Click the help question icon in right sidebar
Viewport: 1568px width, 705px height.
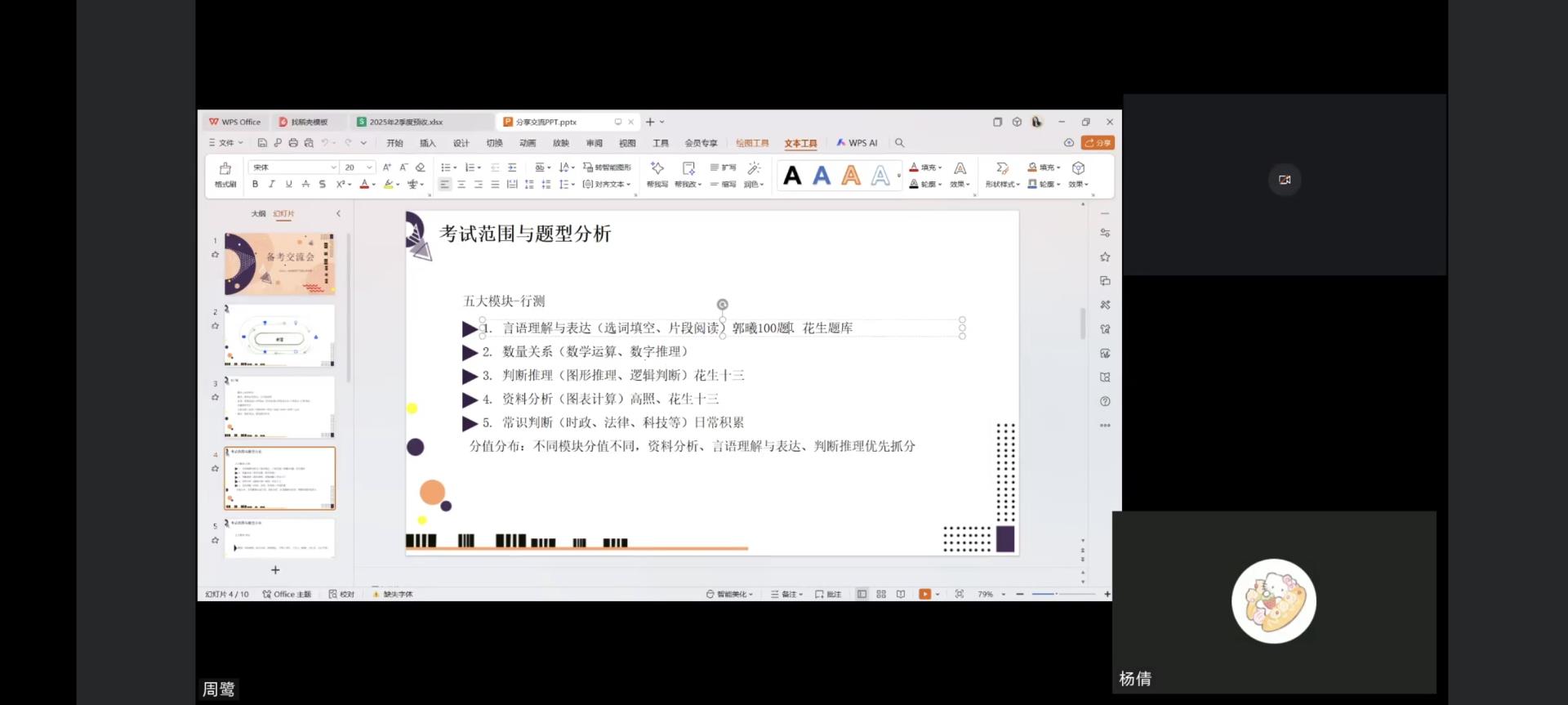[x=1105, y=401]
